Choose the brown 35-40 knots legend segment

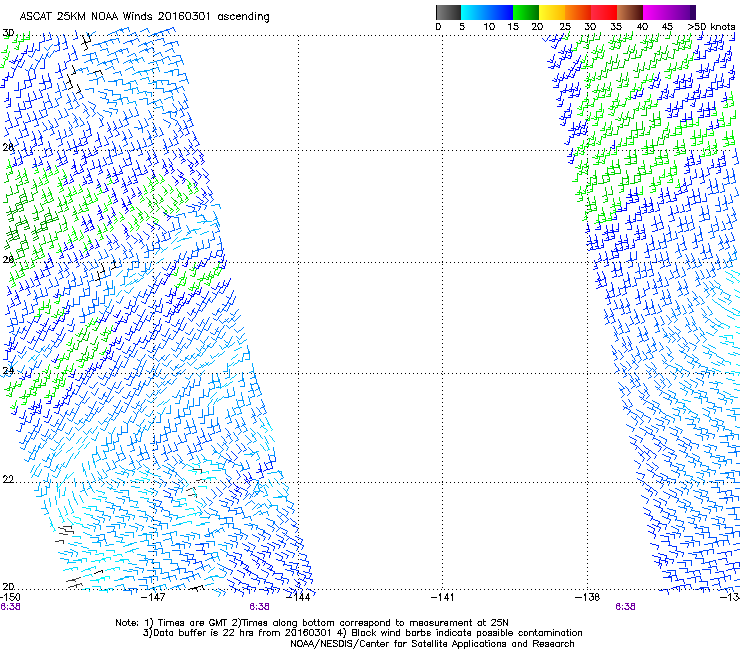[x=630, y=12]
